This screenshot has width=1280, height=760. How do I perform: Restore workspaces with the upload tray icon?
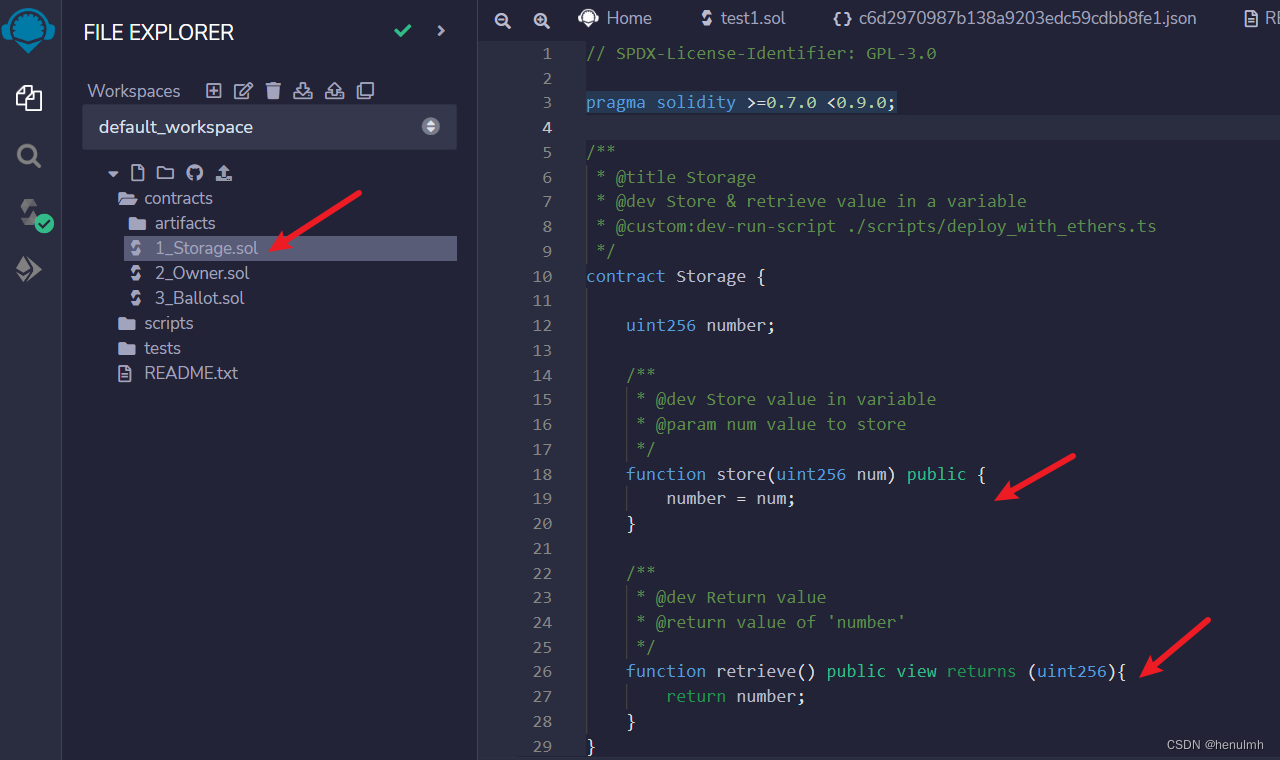coord(335,91)
